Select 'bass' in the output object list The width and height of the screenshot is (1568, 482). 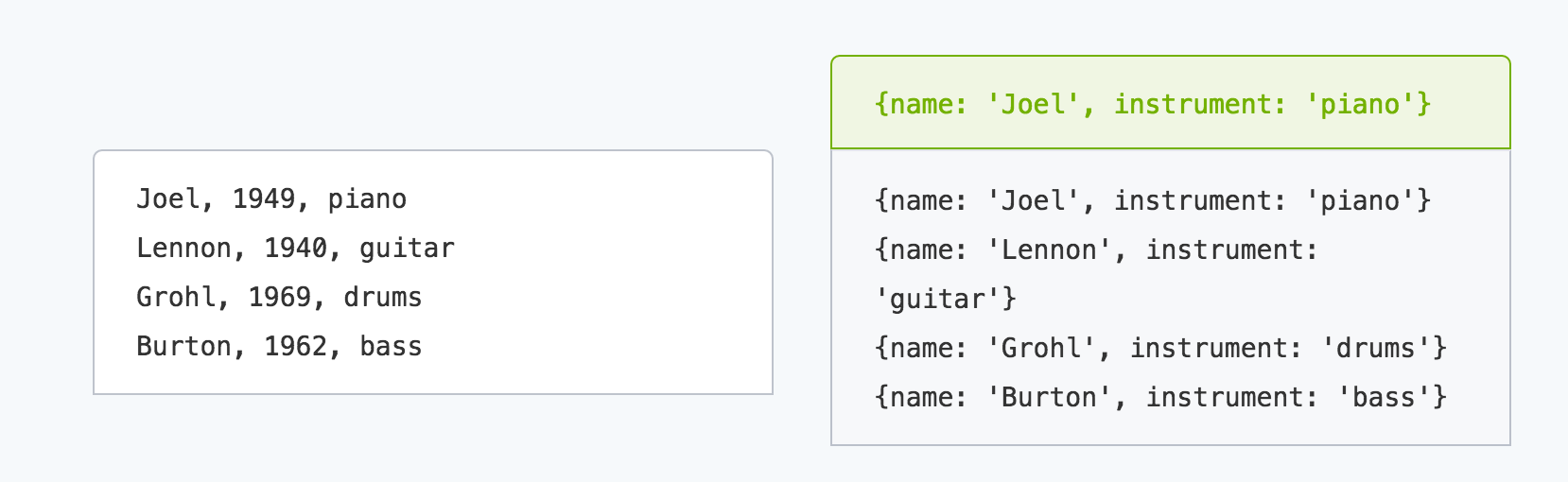[x=1385, y=397]
